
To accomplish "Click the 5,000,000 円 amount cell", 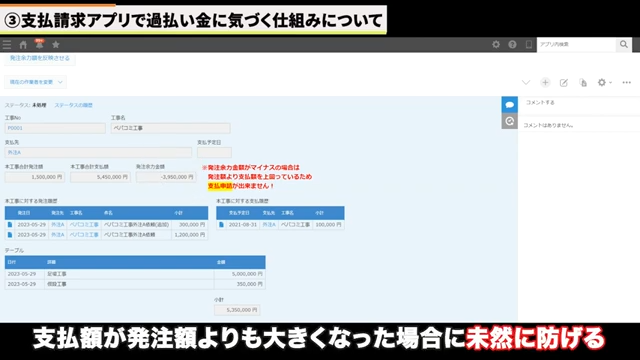I will pos(240,274).
